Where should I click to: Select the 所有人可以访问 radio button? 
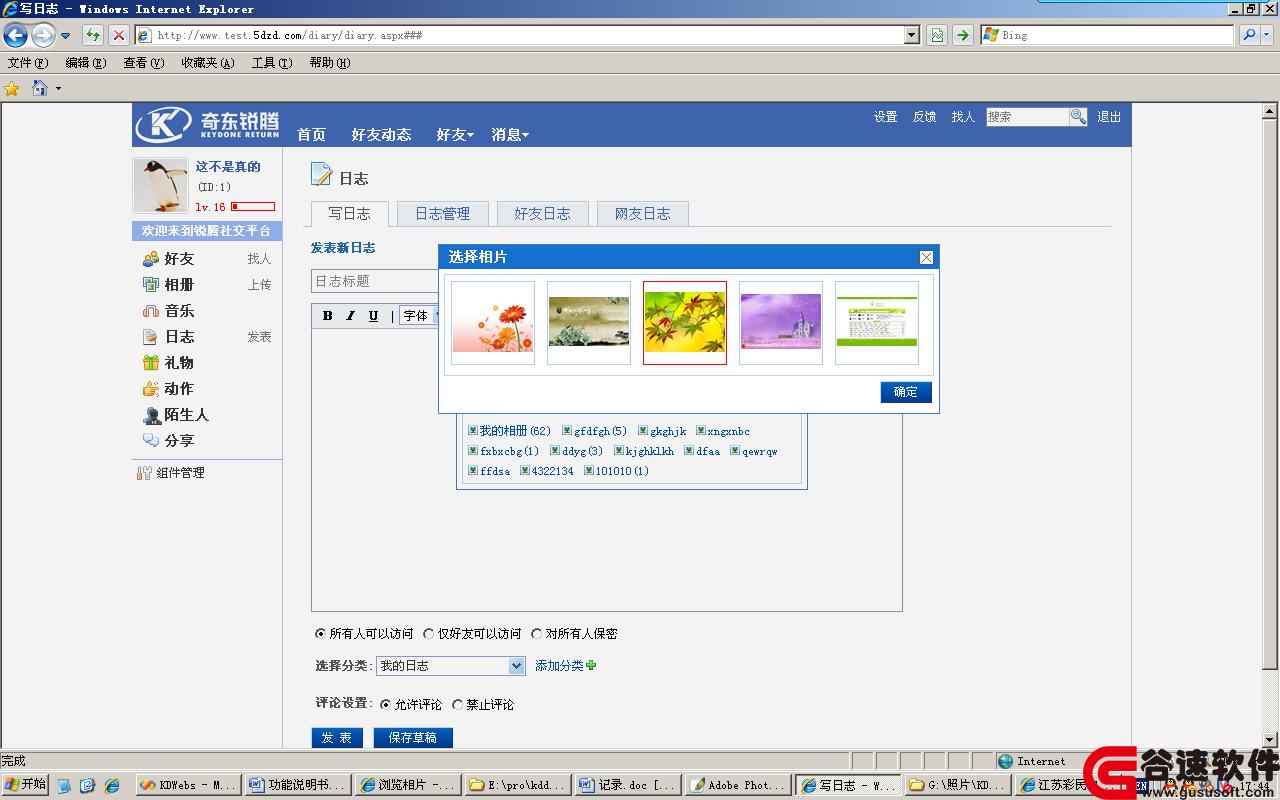[x=320, y=633]
